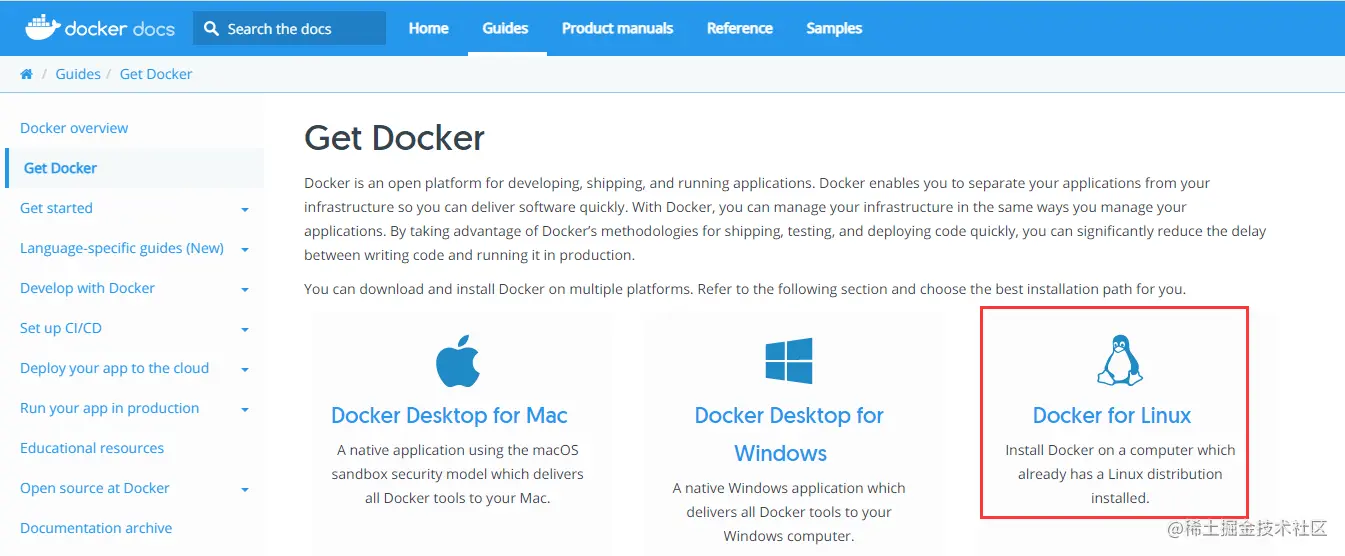The image size is (1345, 556).
Task: Expand the Get started arrow
Action: (245, 210)
